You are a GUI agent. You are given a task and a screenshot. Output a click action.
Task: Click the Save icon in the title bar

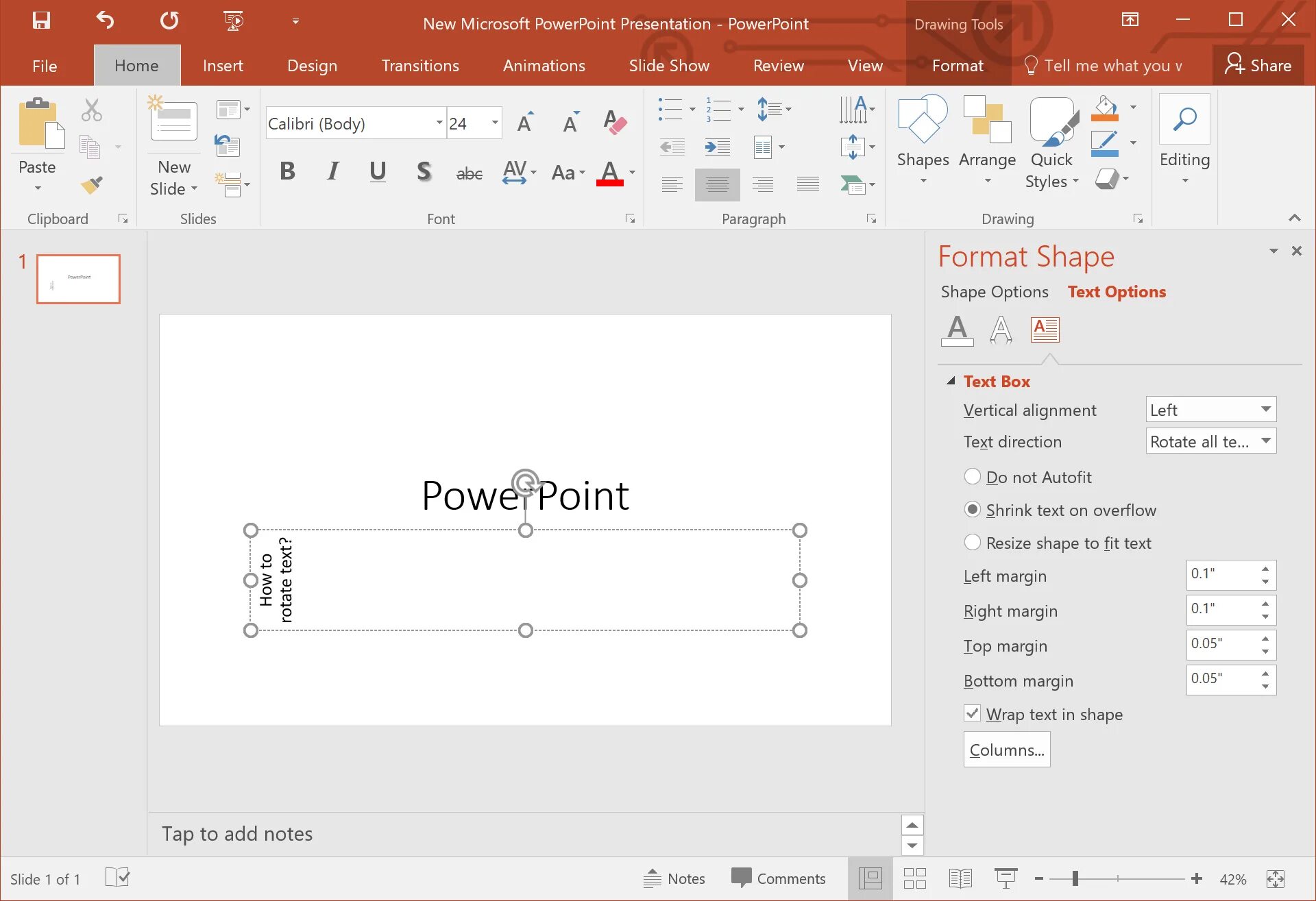click(41, 21)
